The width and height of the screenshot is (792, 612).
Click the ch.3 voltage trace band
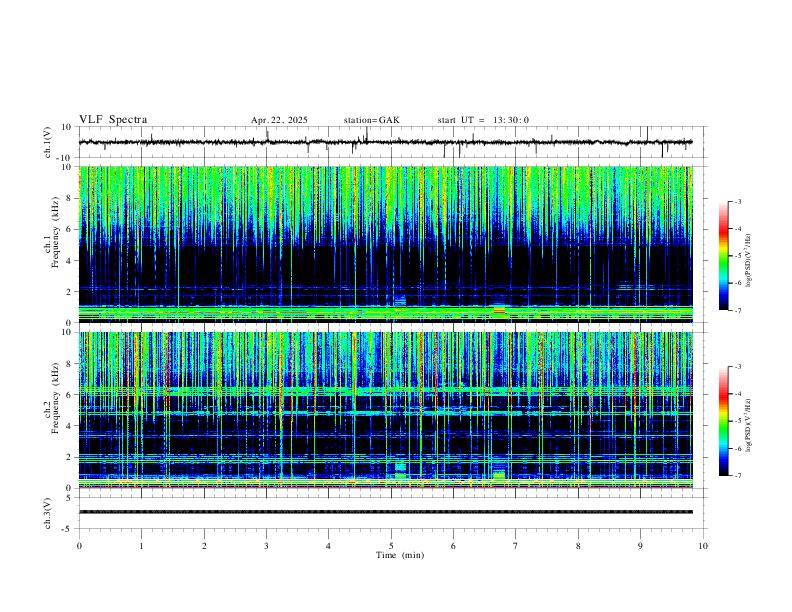(385, 512)
